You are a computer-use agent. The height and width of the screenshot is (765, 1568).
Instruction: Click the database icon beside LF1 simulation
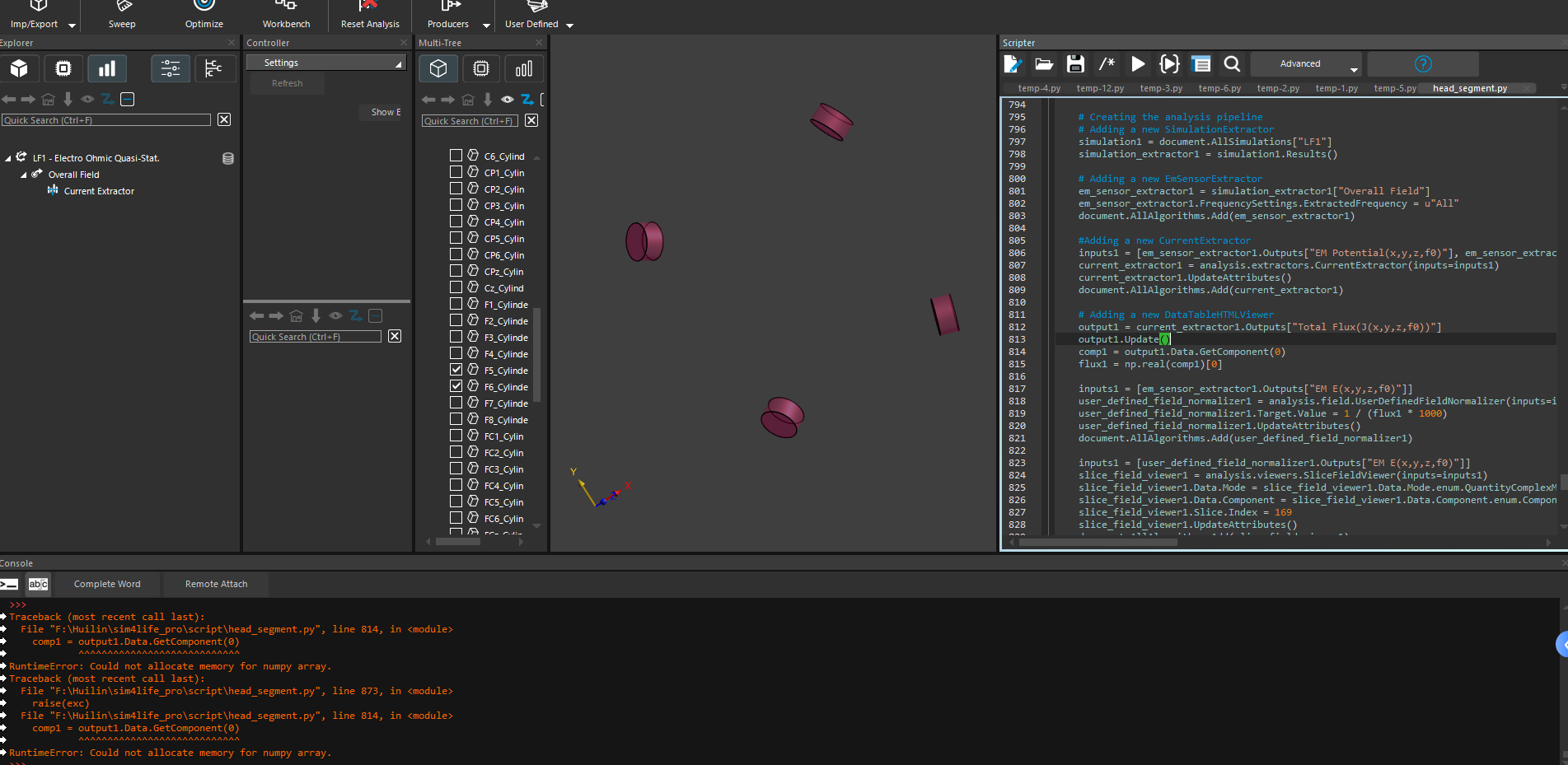pos(228,158)
